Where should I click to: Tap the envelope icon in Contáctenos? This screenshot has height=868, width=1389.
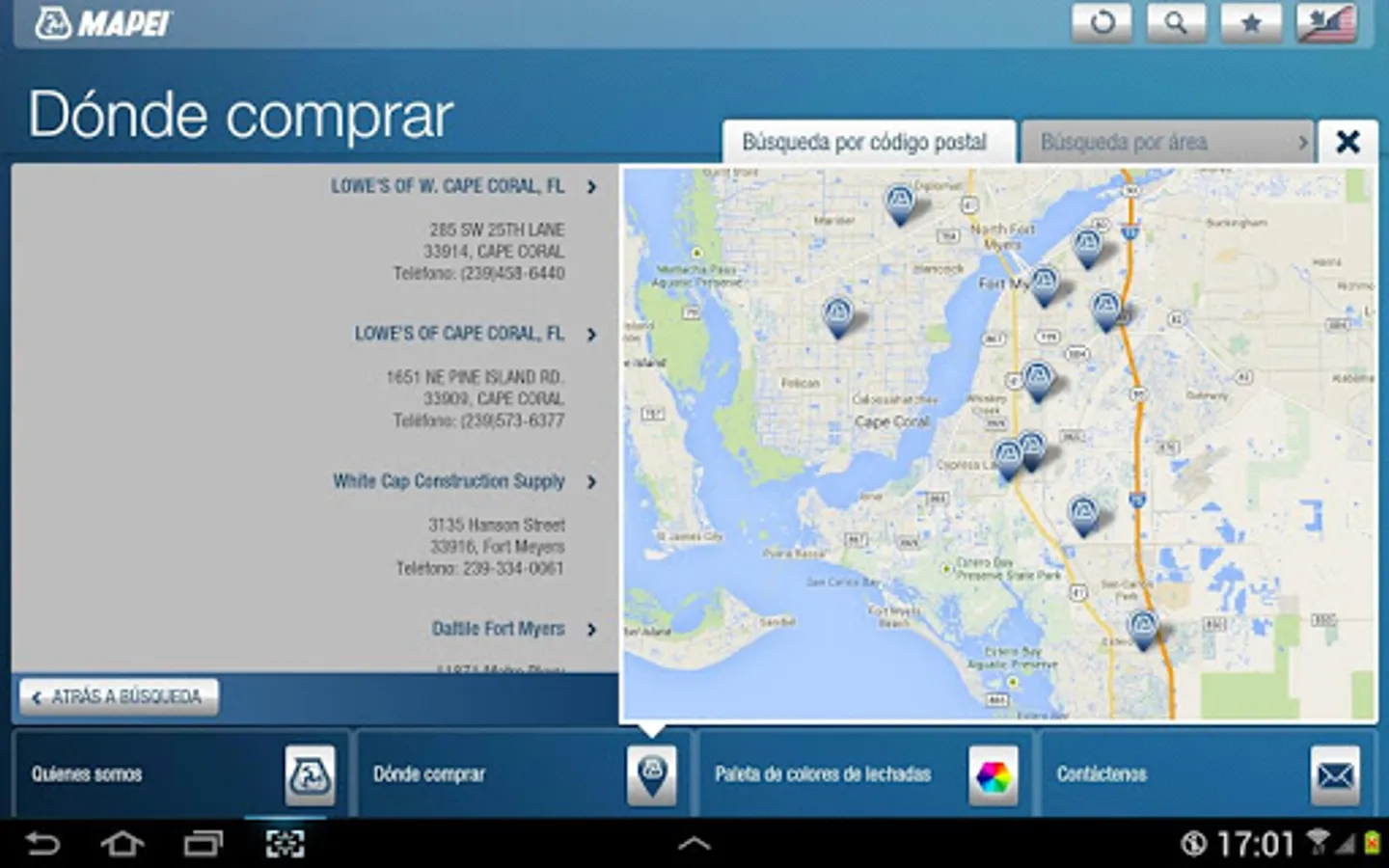pyautogui.click(x=1335, y=775)
